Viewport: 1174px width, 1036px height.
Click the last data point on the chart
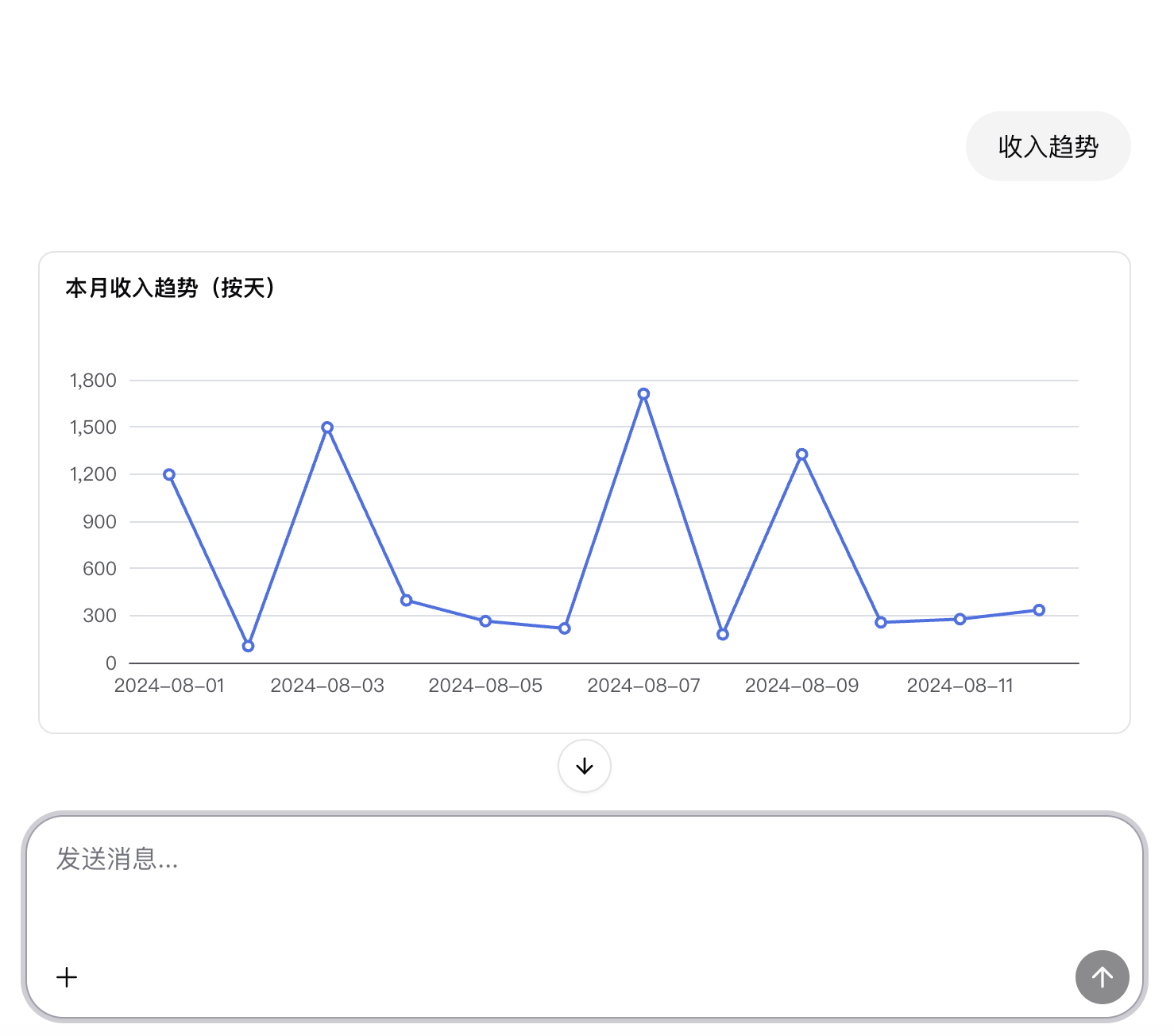coord(1039,610)
